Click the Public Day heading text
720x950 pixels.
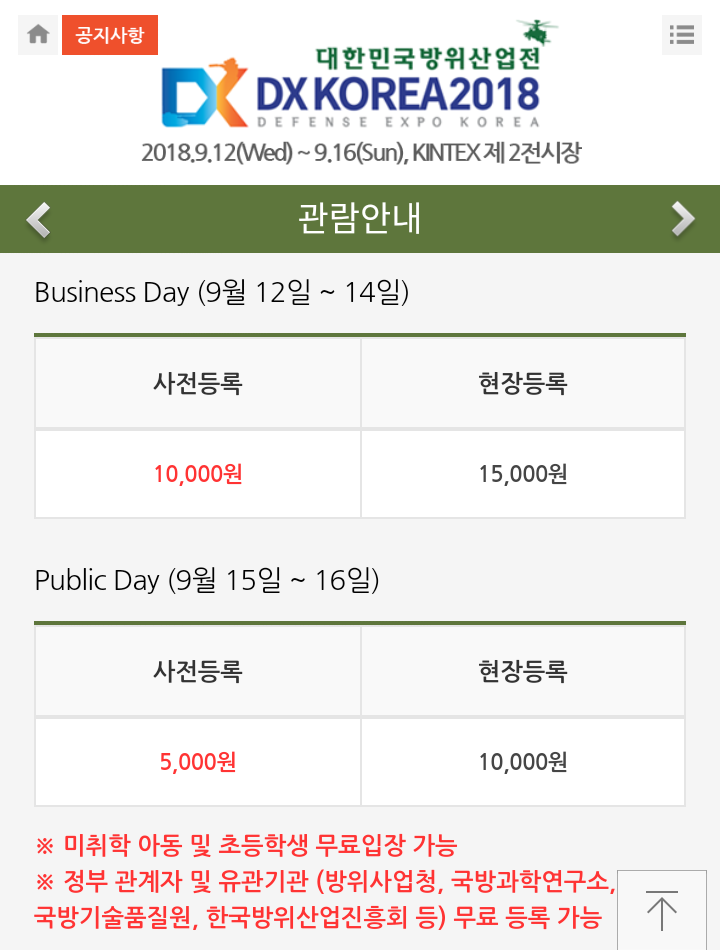coord(206,580)
